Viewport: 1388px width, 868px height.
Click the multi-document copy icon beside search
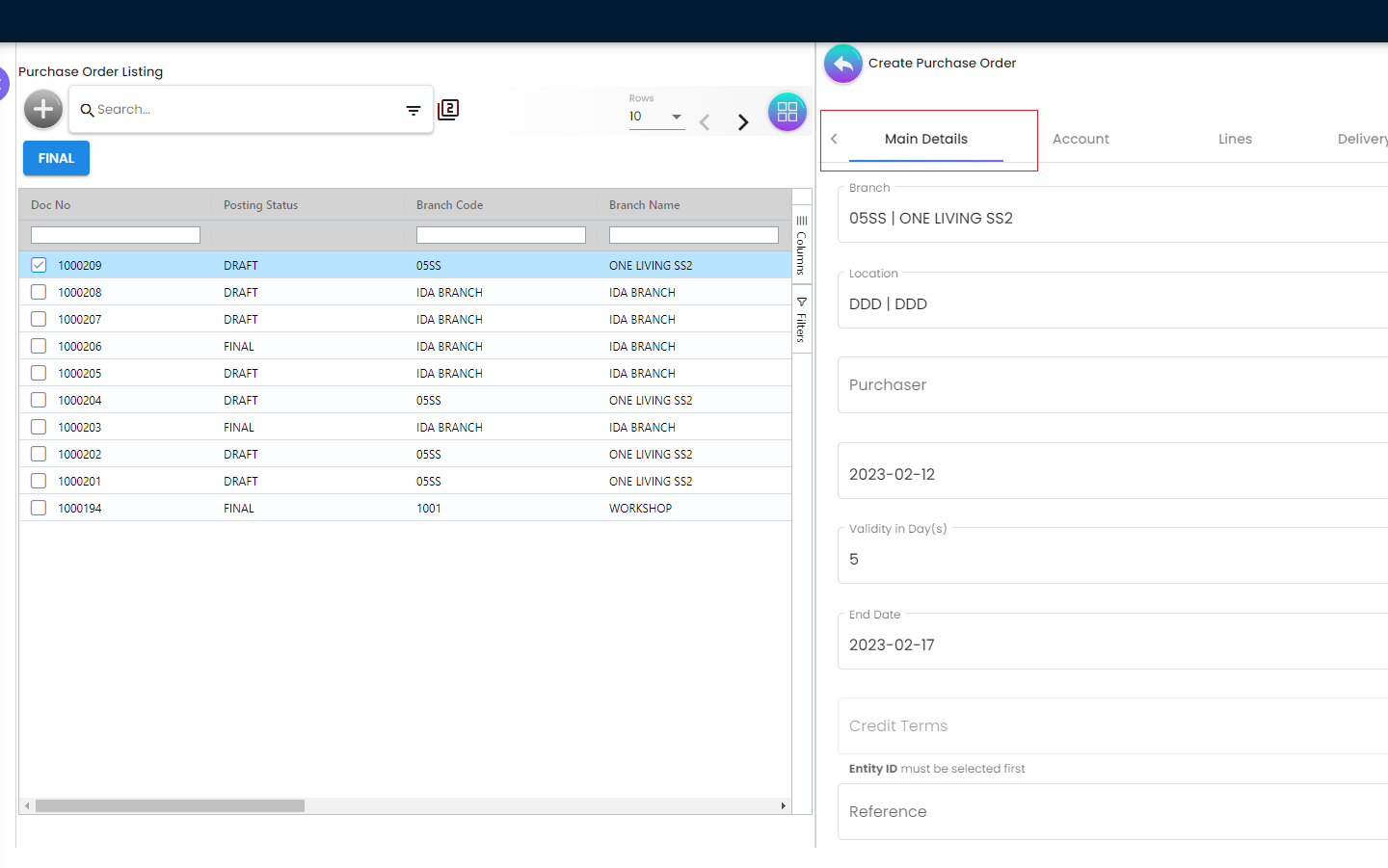click(448, 110)
